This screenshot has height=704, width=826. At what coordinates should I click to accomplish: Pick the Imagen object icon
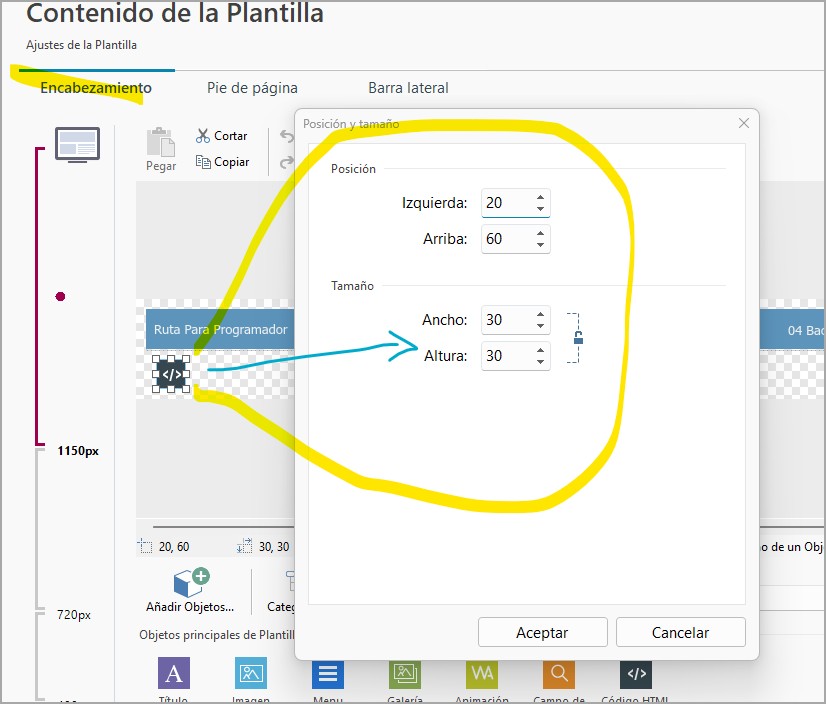[x=250, y=673]
